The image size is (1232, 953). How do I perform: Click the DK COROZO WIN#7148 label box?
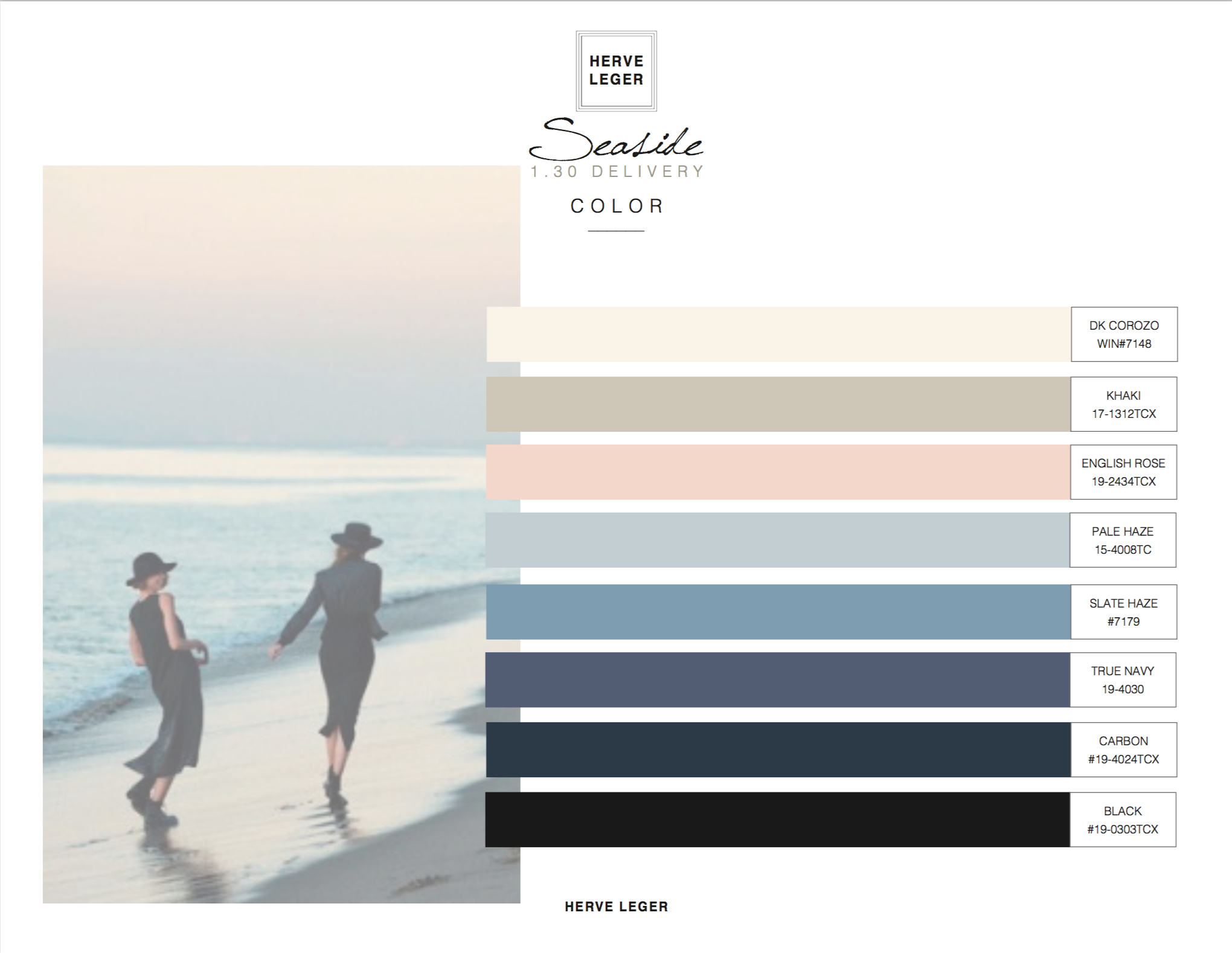coord(1124,334)
